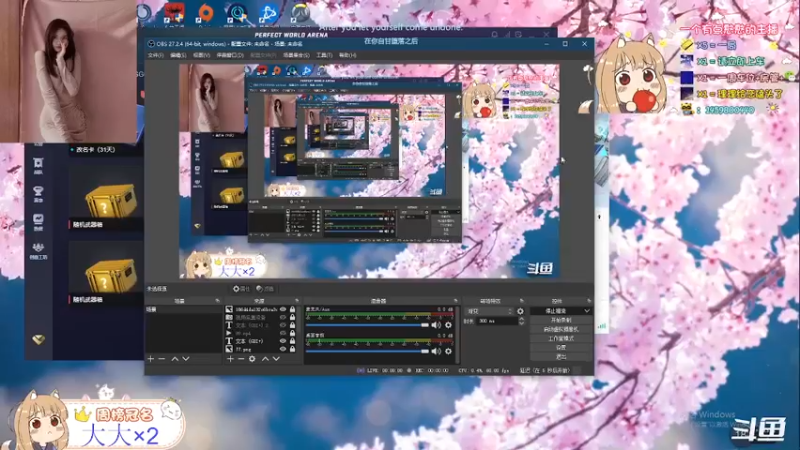This screenshot has height=450, width=800.
Task: Pop out the Sources dock panel
Action: (x=297, y=301)
